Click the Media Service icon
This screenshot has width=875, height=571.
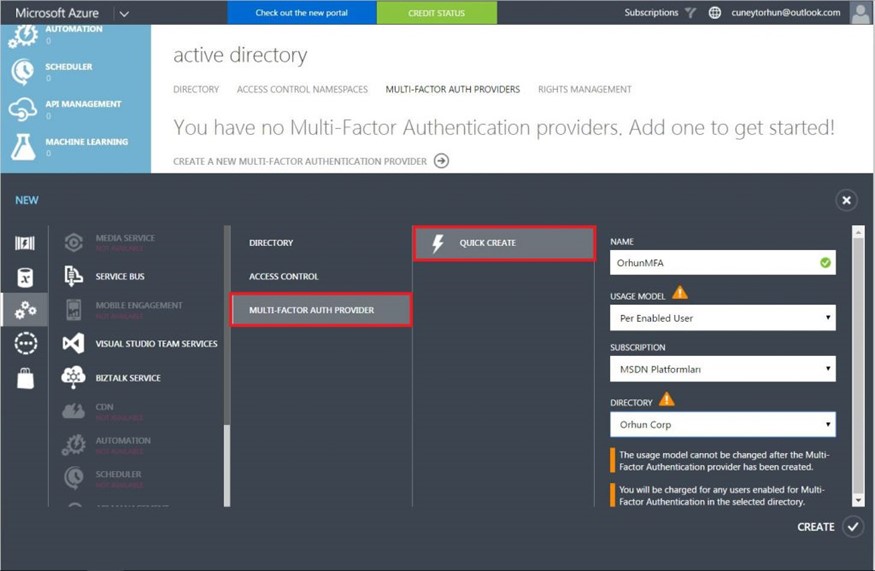73,243
